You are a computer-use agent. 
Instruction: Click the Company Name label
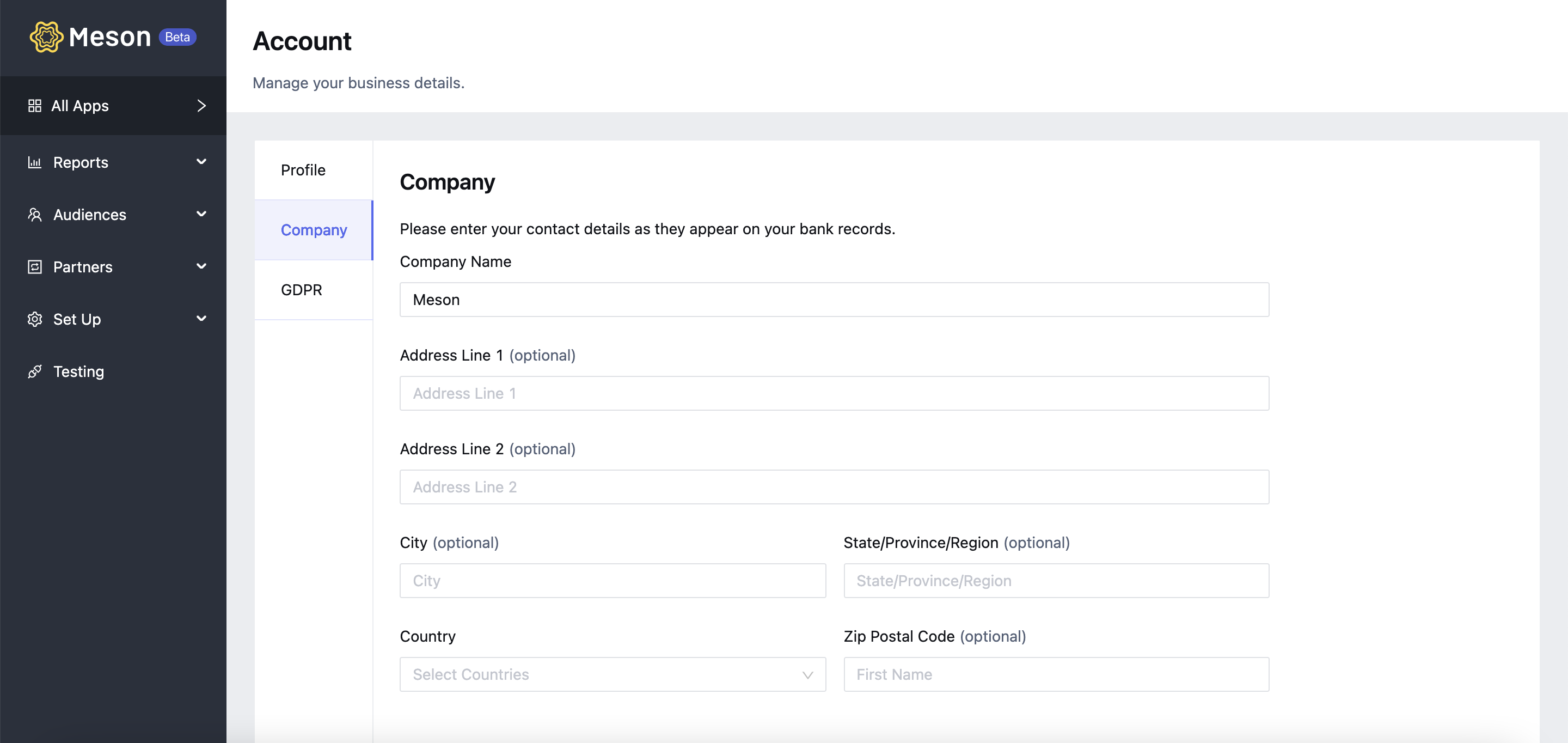(455, 262)
